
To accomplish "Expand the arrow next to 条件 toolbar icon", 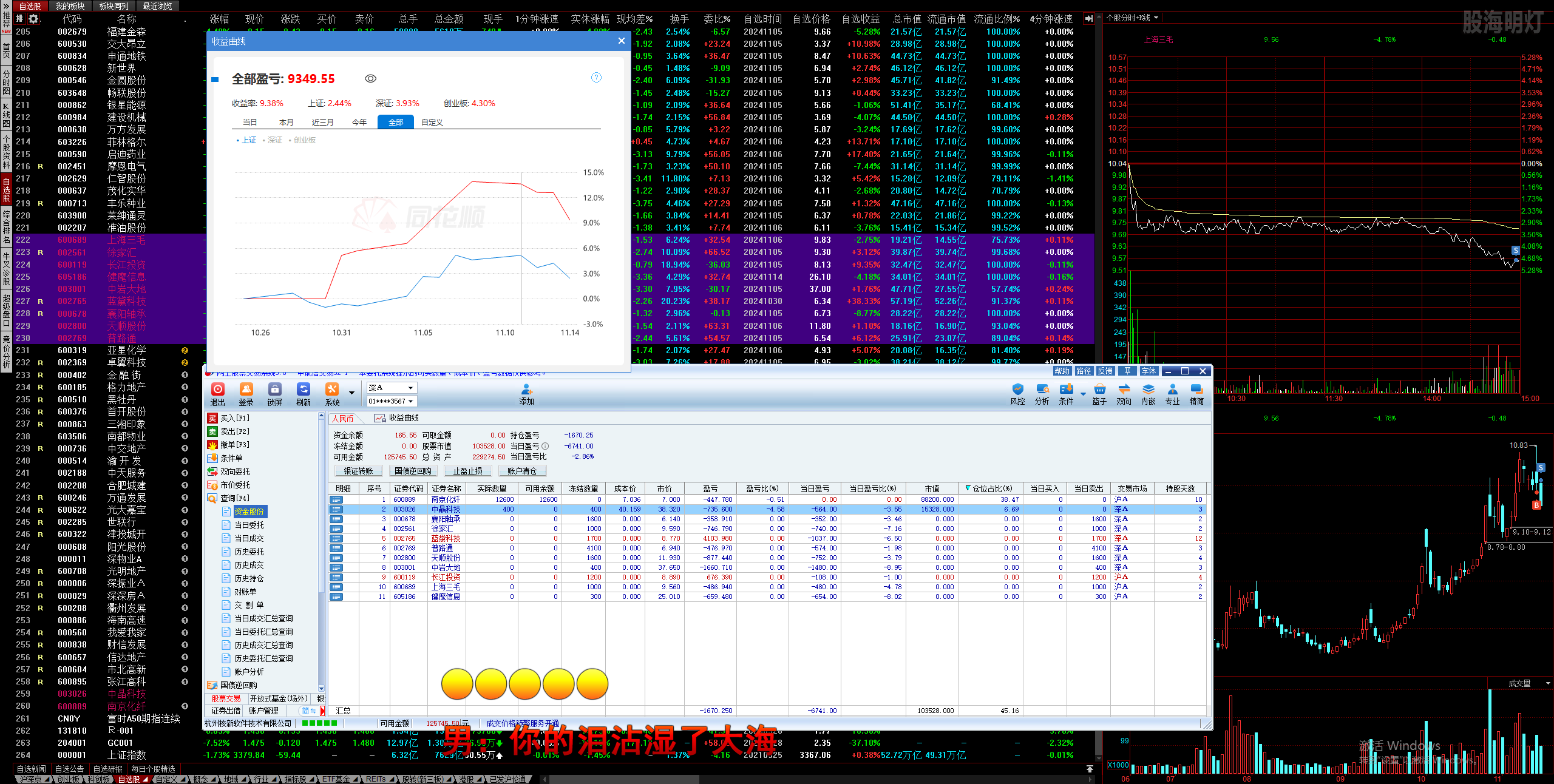I will 1083,393.
